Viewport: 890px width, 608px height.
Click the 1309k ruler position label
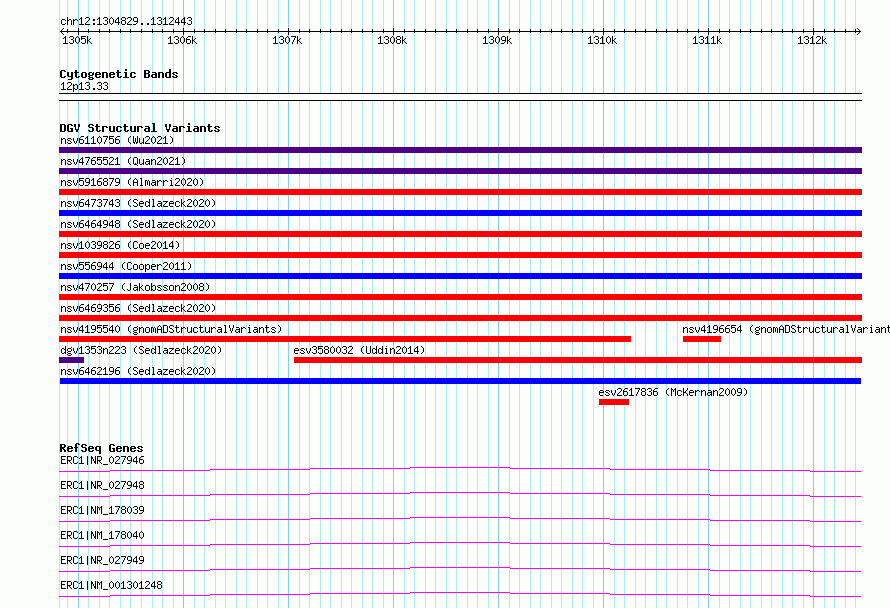pyautogui.click(x=497, y=41)
